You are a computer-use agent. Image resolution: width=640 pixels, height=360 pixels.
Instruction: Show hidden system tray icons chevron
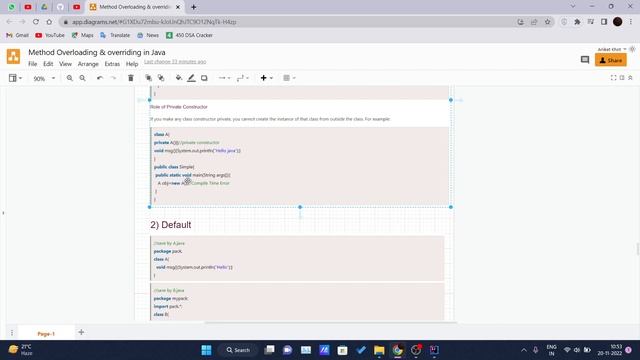click(524, 350)
